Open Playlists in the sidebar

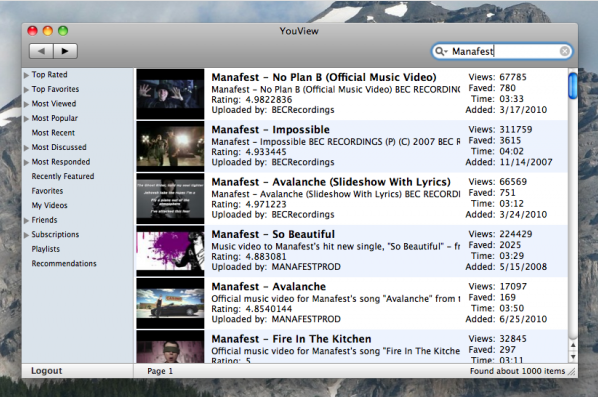(x=45, y=249)
